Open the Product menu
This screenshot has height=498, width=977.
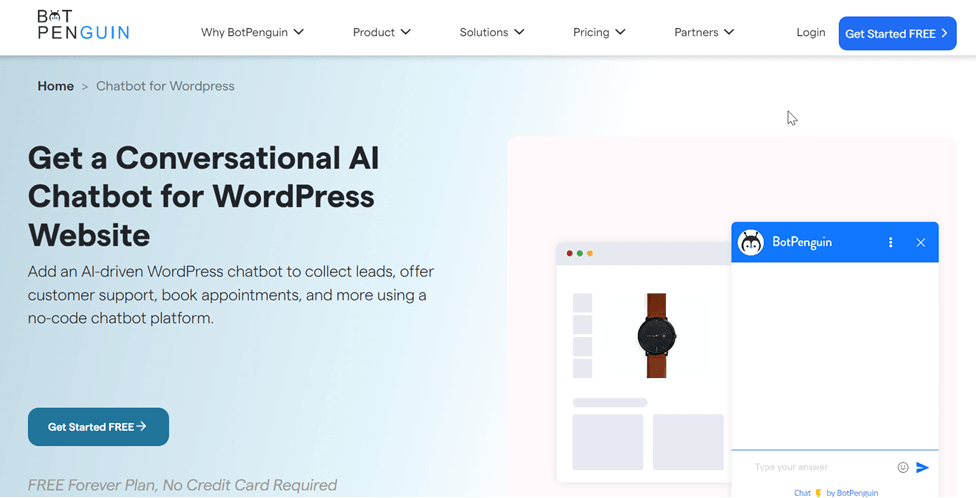[381, 32]
